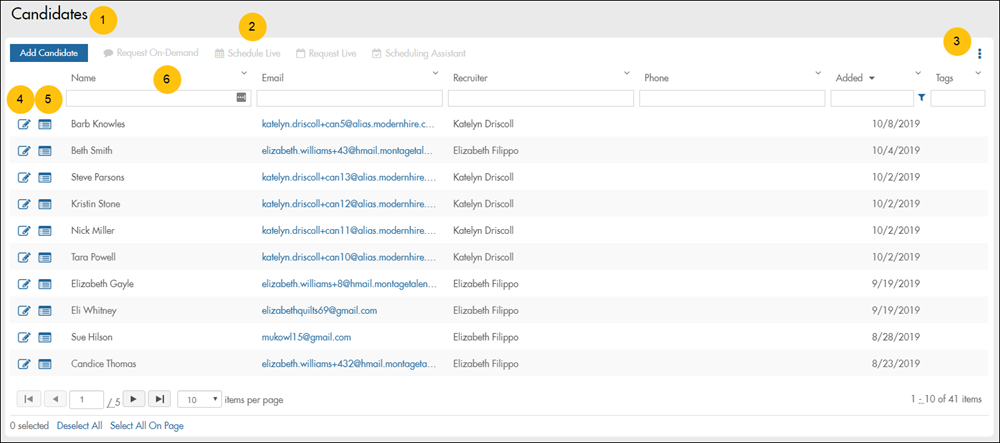The image size is (1000, 443).
Task: Click the Request On-Demand toolbar option
Action: [x=150, y=53]
